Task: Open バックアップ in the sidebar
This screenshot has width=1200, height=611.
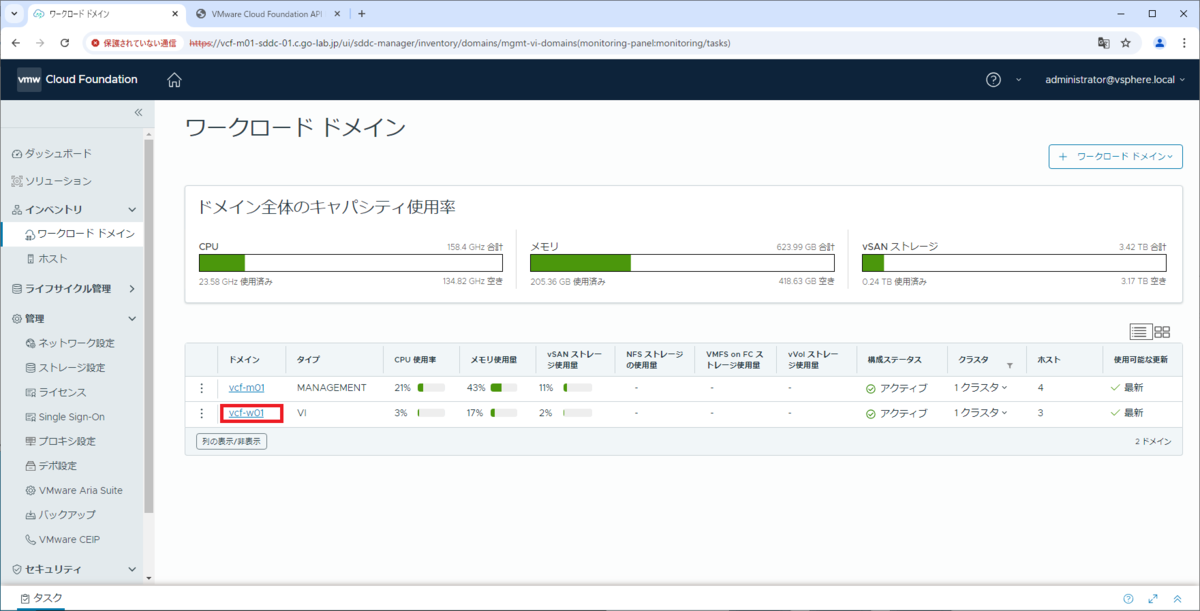Action: click(60, 514)
